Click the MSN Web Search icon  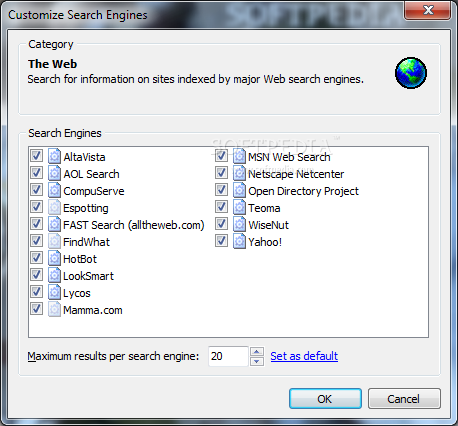[239, 156]
